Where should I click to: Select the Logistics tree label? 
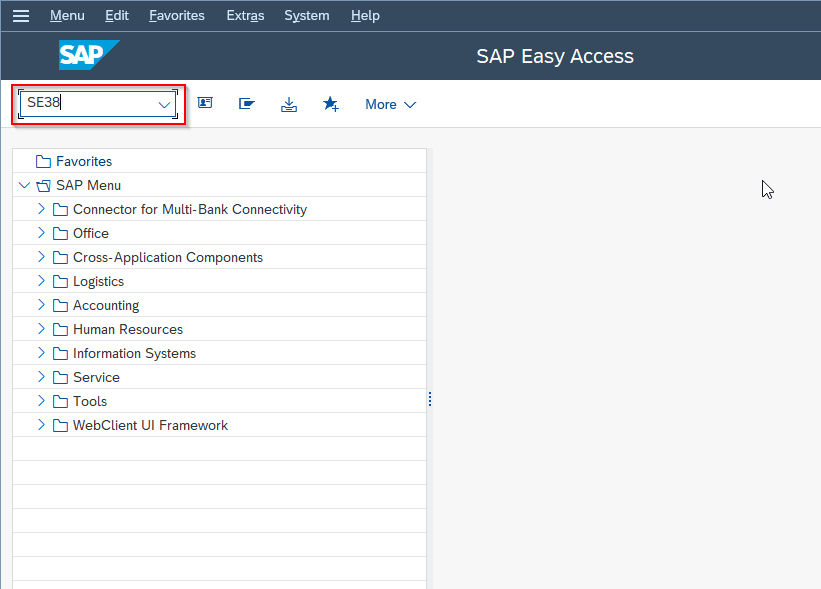tap(98, 282)
